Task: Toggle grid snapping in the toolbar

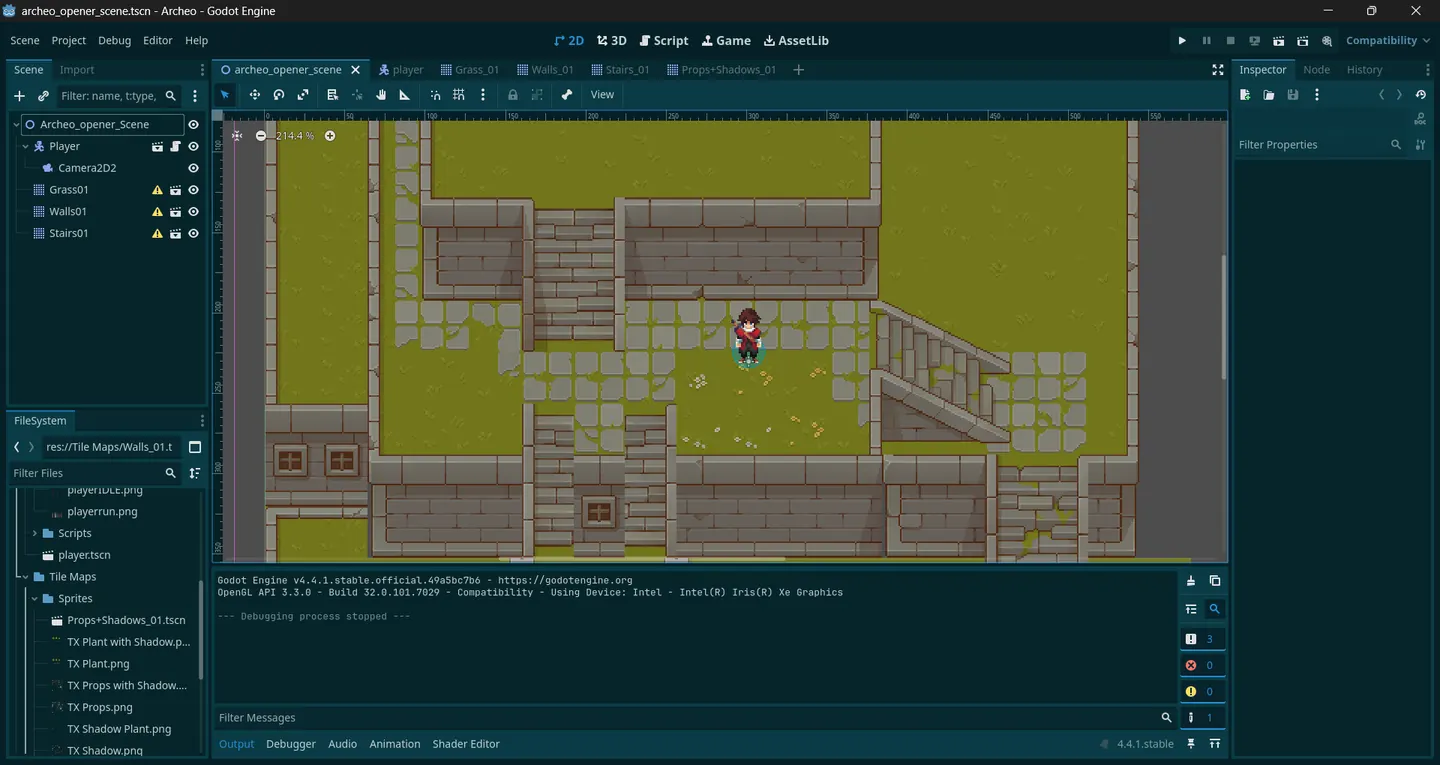Action: 458,94
